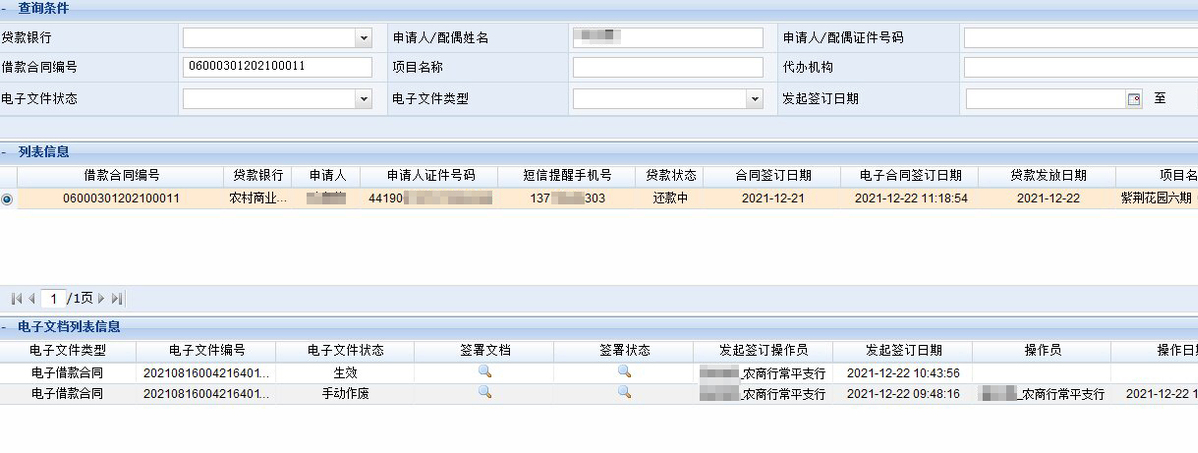Screen dimensions: 1198x453
Task: Click the 项目名称 input field
Action: click(668, 67)
